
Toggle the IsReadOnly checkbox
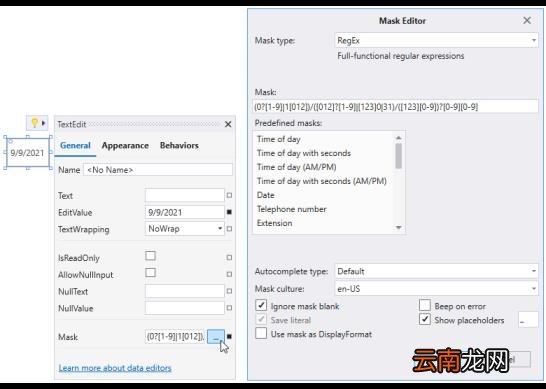click(150, 256)
